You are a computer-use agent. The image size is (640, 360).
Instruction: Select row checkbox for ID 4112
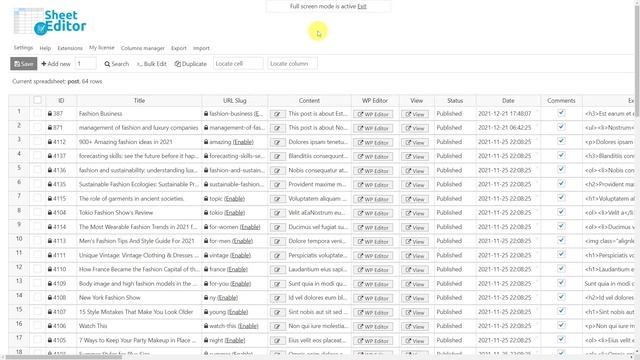pyautogui.click(x=37, y=141)
